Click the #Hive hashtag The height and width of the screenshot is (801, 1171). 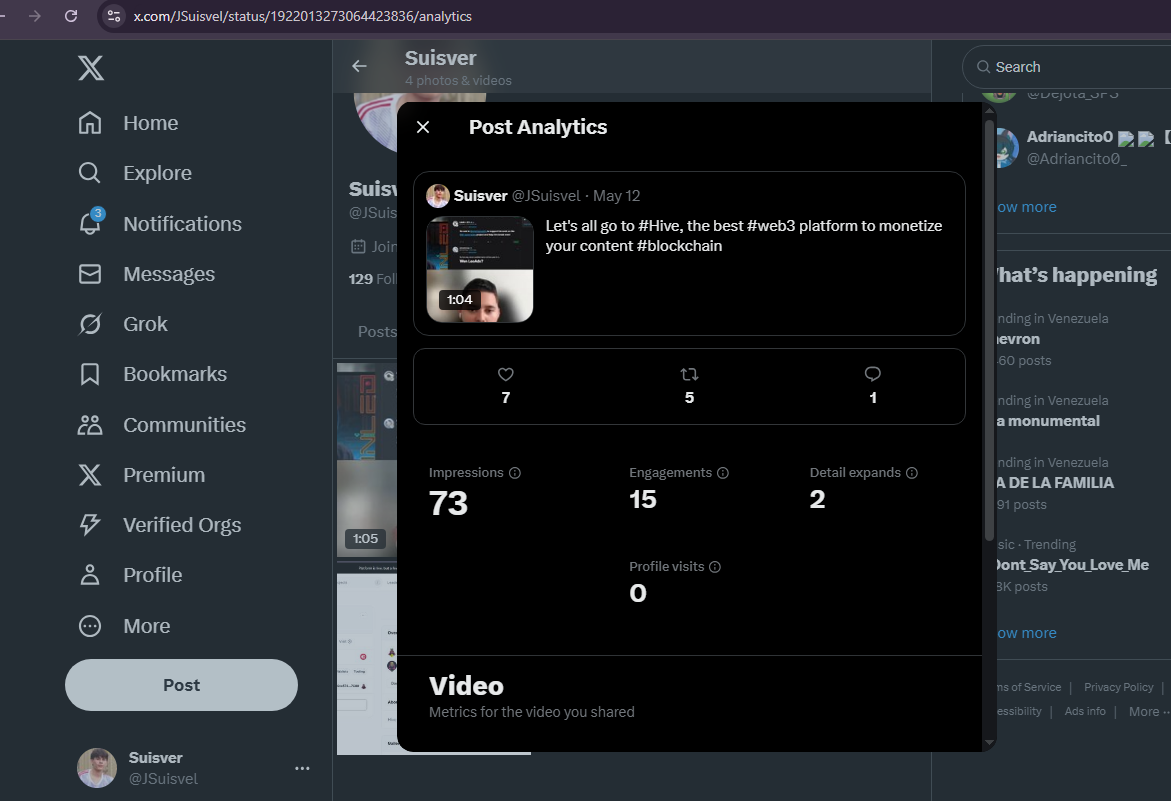tap(658, 225)
